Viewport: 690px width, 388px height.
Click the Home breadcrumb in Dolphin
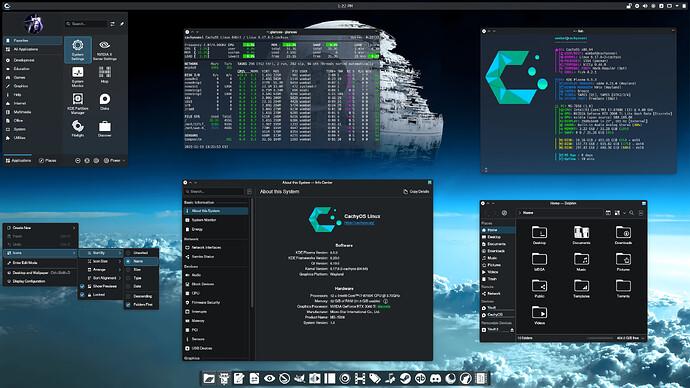coord(528,212)
